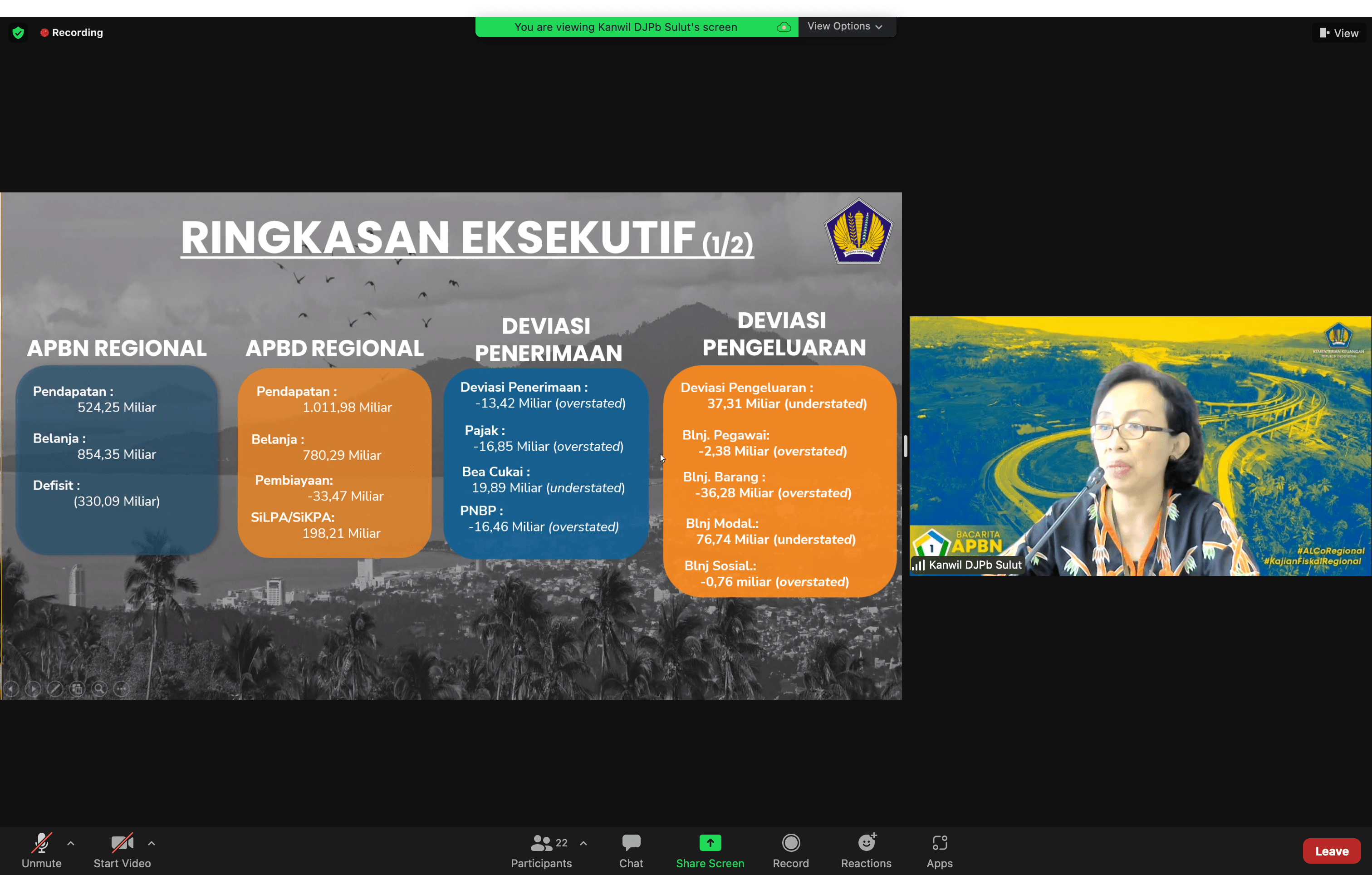Click the next slide arrow icon
Viewport: 1372px width, 875px height.
point(33,688)
